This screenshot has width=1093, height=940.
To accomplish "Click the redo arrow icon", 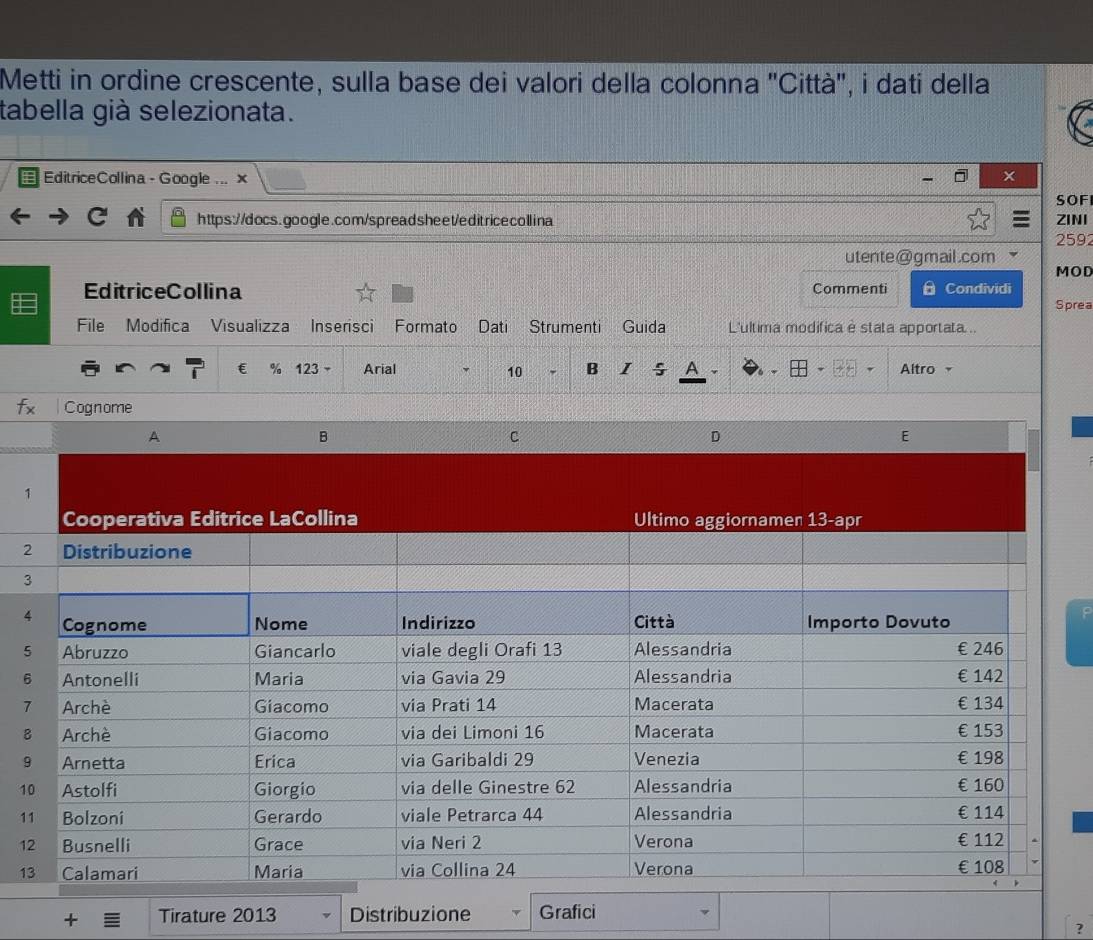I will [x=160, y=369].
